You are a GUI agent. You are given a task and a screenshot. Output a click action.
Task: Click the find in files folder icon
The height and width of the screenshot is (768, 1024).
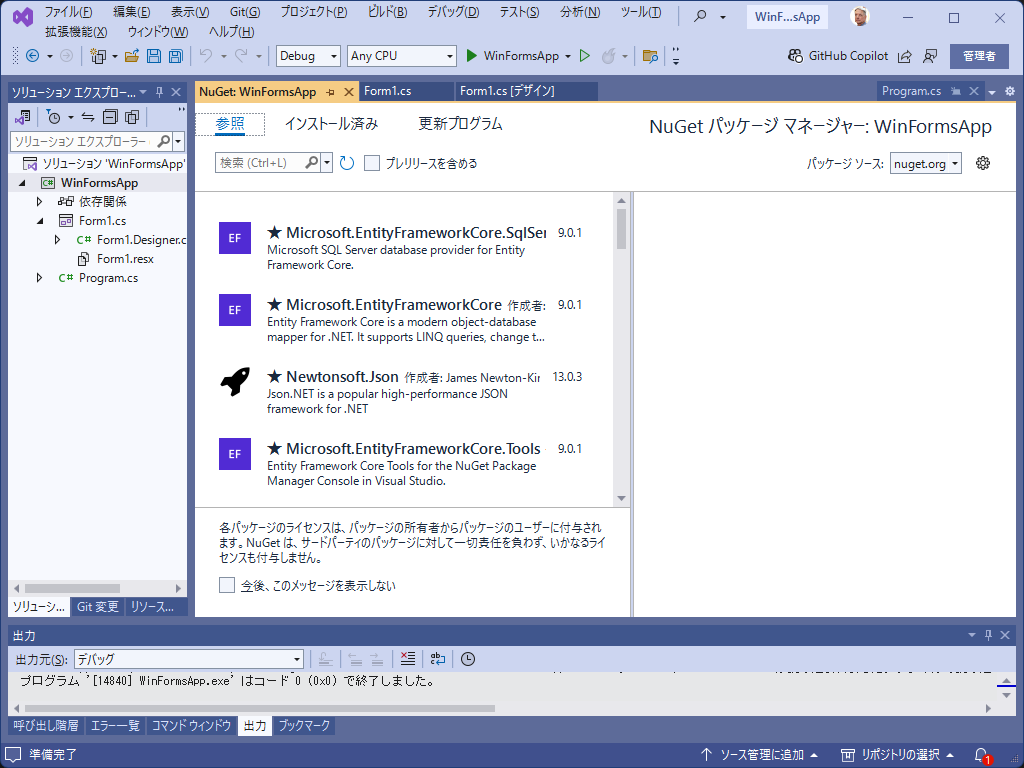pyautogui.click(x=650, y=56)
